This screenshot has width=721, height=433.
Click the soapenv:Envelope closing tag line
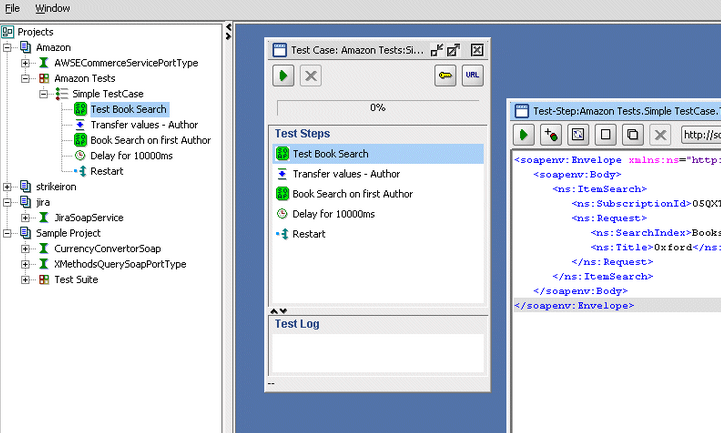click(618, 305)
